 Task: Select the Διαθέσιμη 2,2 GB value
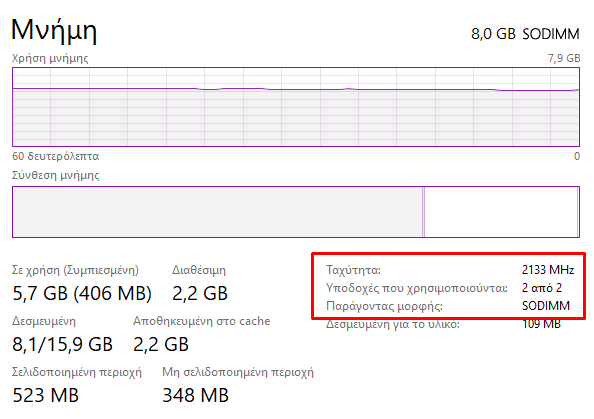pyautogui.click(x=200, y=293)
